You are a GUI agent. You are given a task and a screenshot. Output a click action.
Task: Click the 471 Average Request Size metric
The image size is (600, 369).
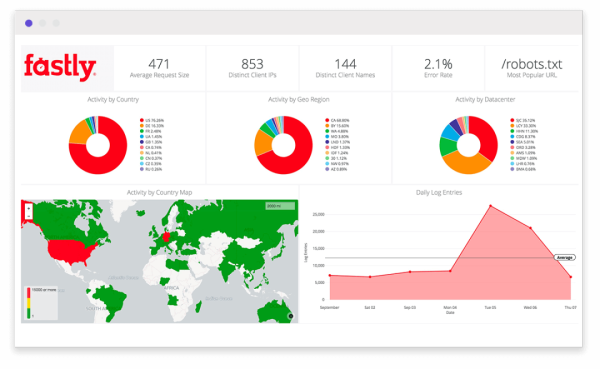tap(159, 68)
